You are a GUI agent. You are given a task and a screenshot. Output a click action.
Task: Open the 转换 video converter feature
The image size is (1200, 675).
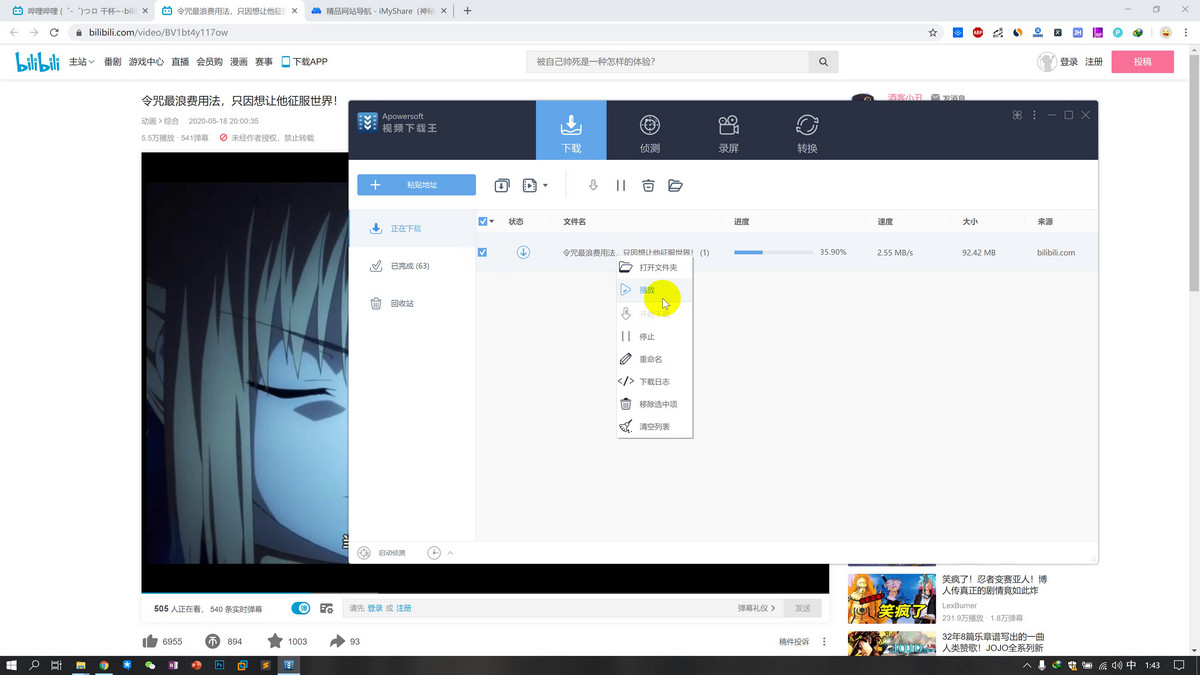tap(806, 130)
